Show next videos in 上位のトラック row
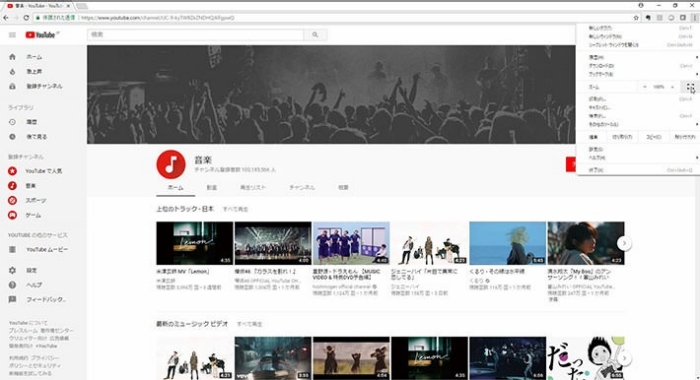Screen dimensions: 700x380 click(624, 243)
